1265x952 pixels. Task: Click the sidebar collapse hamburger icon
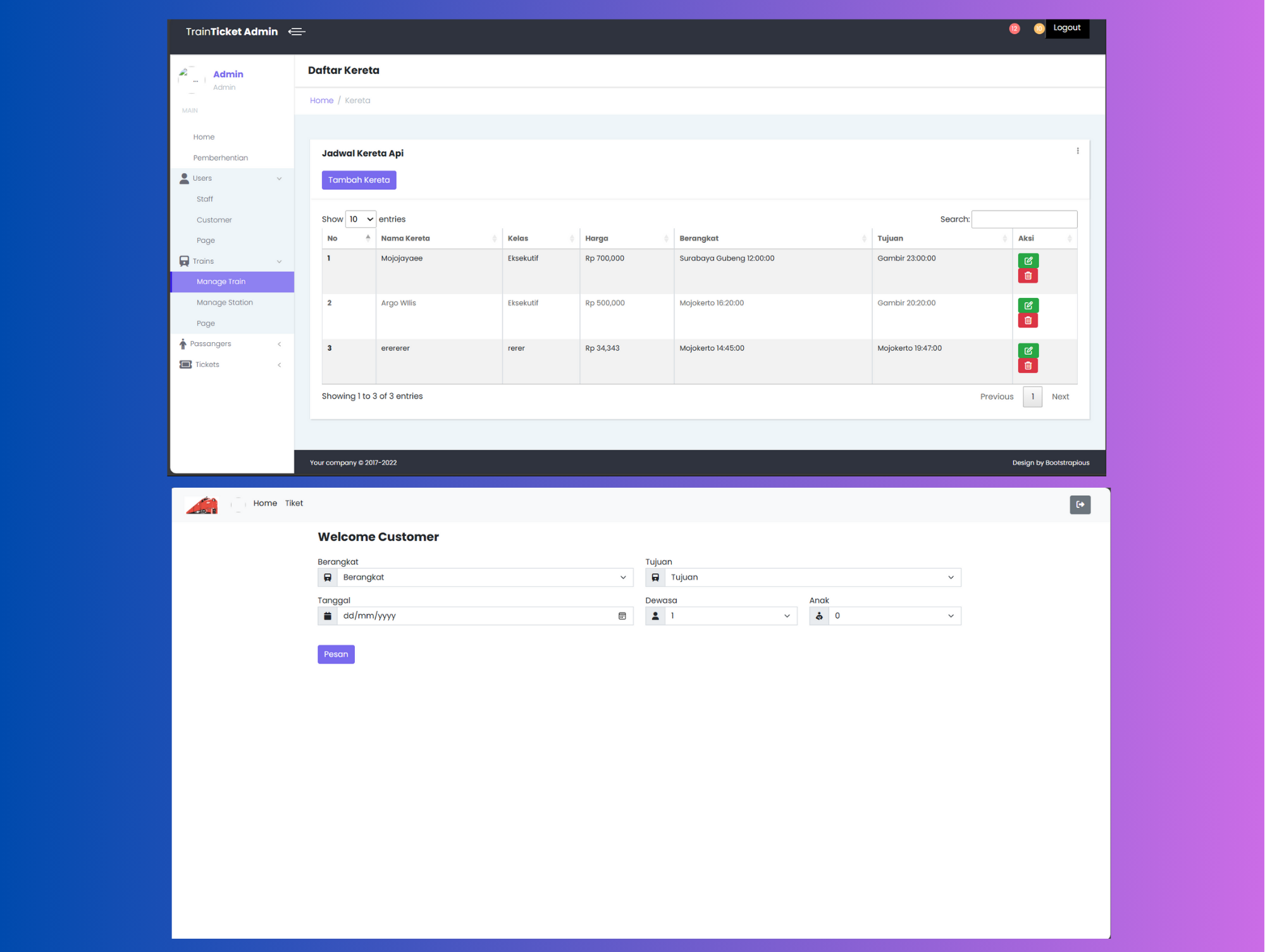click(297, 32)
